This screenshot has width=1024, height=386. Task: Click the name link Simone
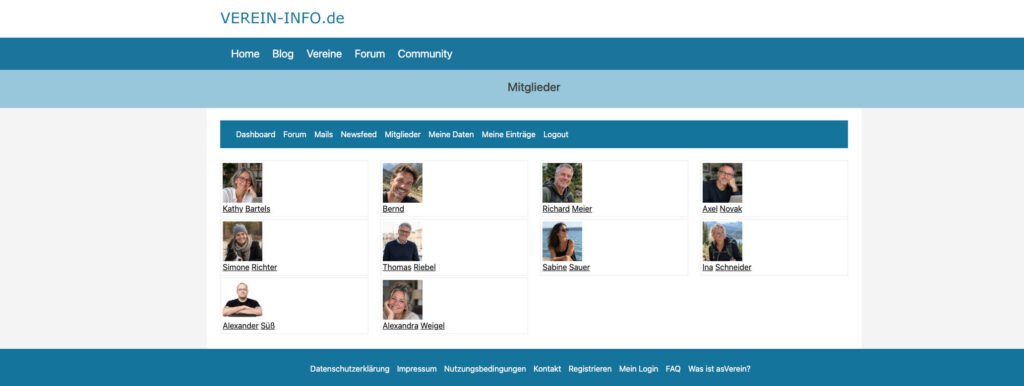pos(236,268)
